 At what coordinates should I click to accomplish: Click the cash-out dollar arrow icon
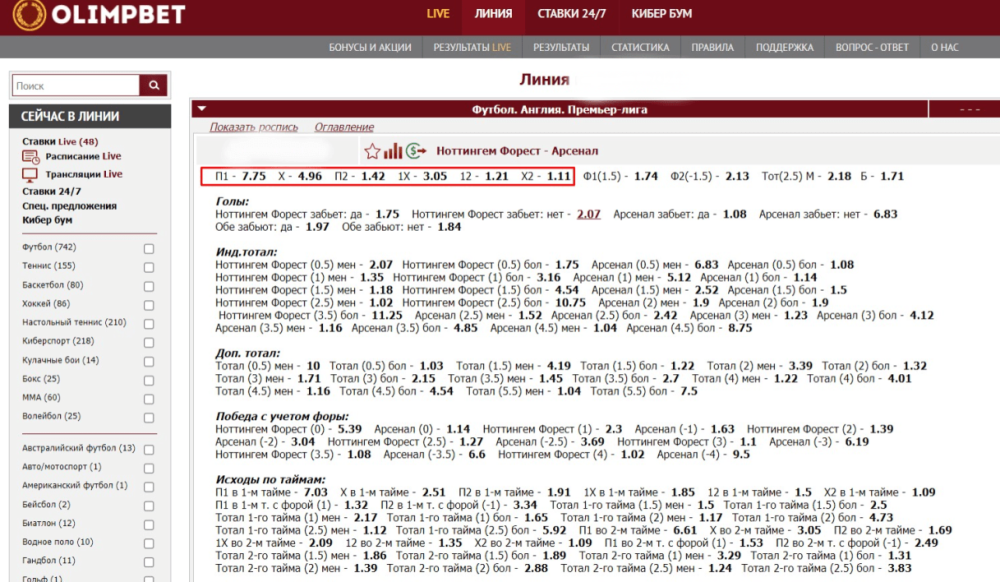(x=416, y=151)
